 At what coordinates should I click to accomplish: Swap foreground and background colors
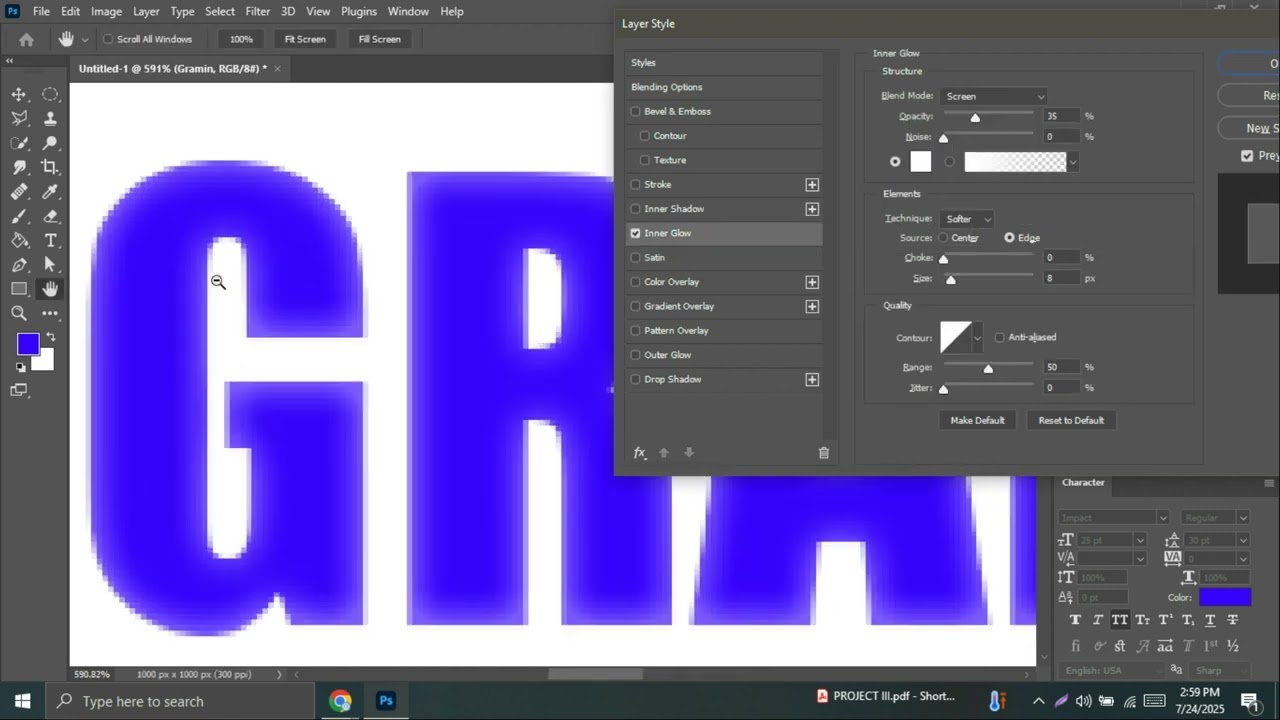pos(51,337)
